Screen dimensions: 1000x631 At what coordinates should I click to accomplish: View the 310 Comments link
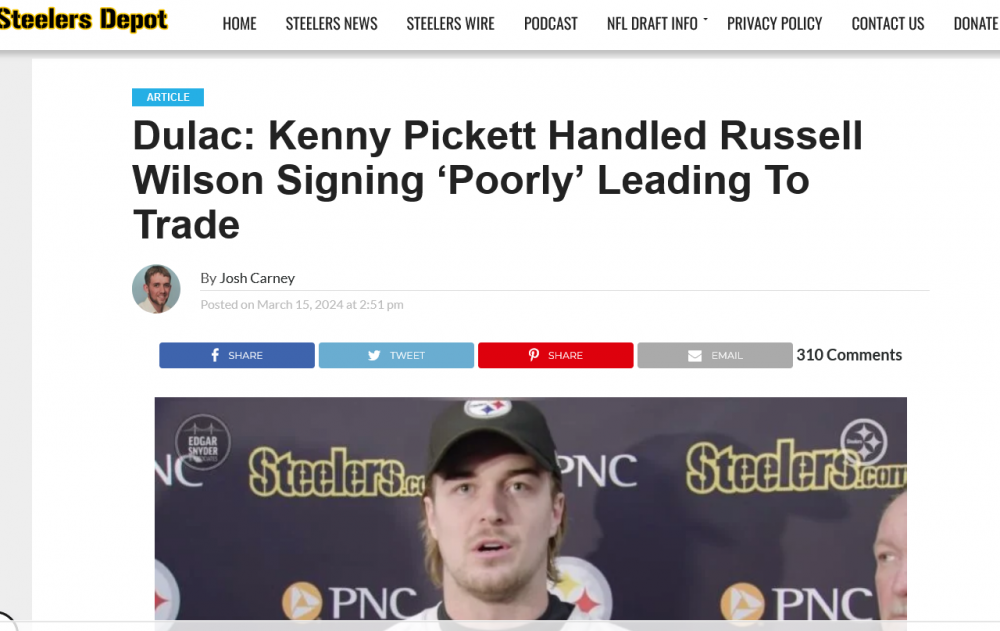pos(849,355)
